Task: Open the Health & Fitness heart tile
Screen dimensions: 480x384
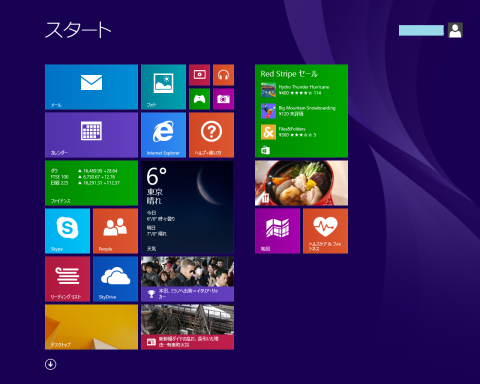Action: pos(325,231)
